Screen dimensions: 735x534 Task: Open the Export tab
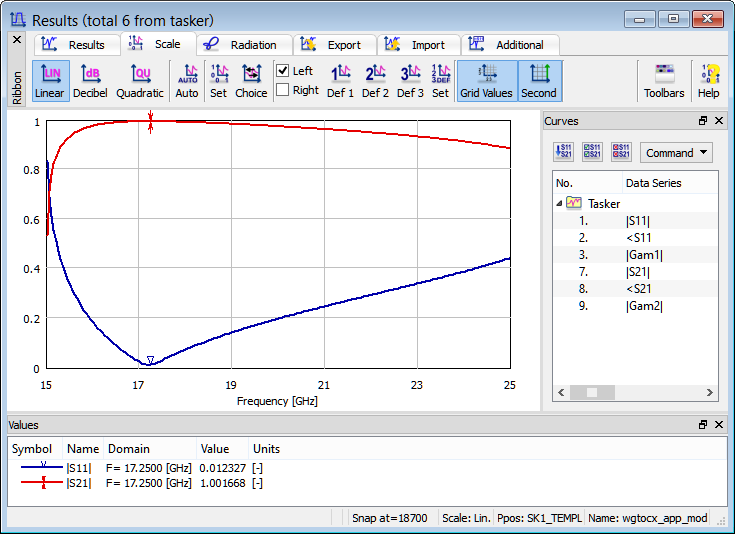click(x=335, y=45)
